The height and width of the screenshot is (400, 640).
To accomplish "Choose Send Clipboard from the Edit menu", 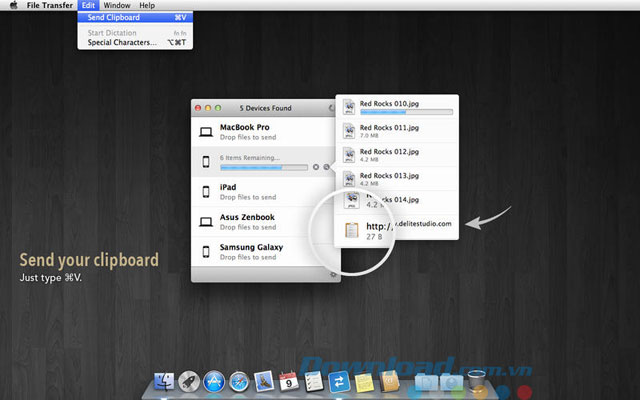I will coord(116,18).
